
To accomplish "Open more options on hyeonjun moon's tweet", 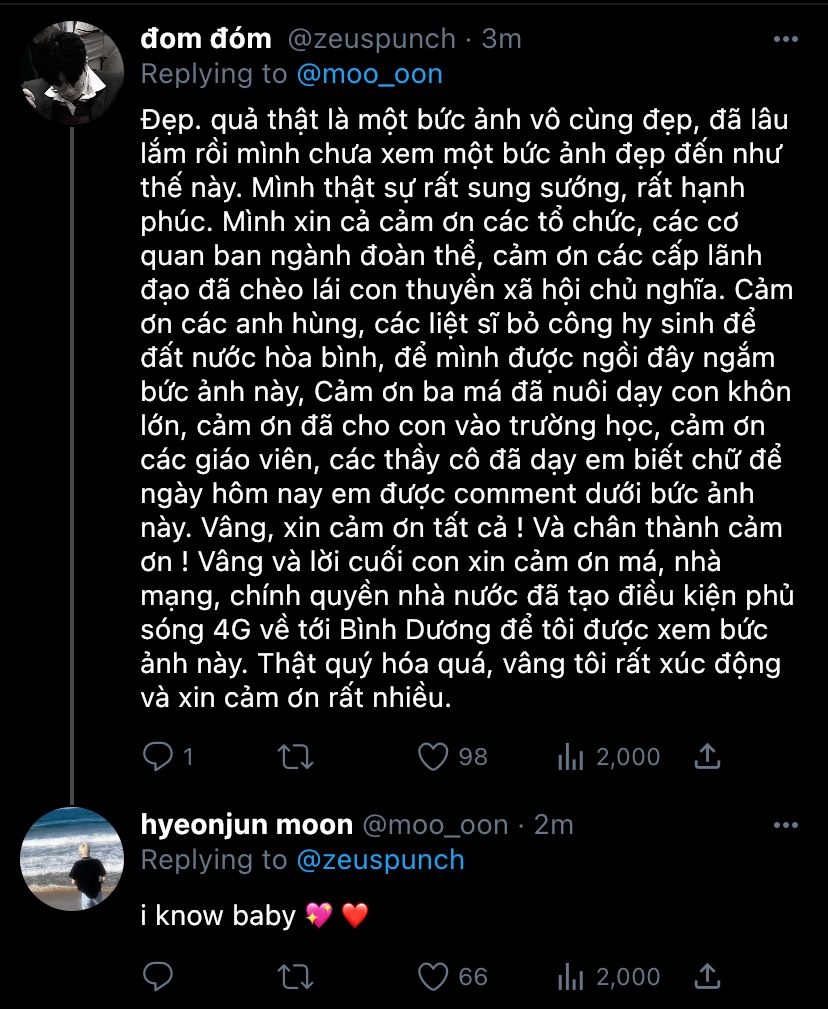I will click(x=787, y=825).
